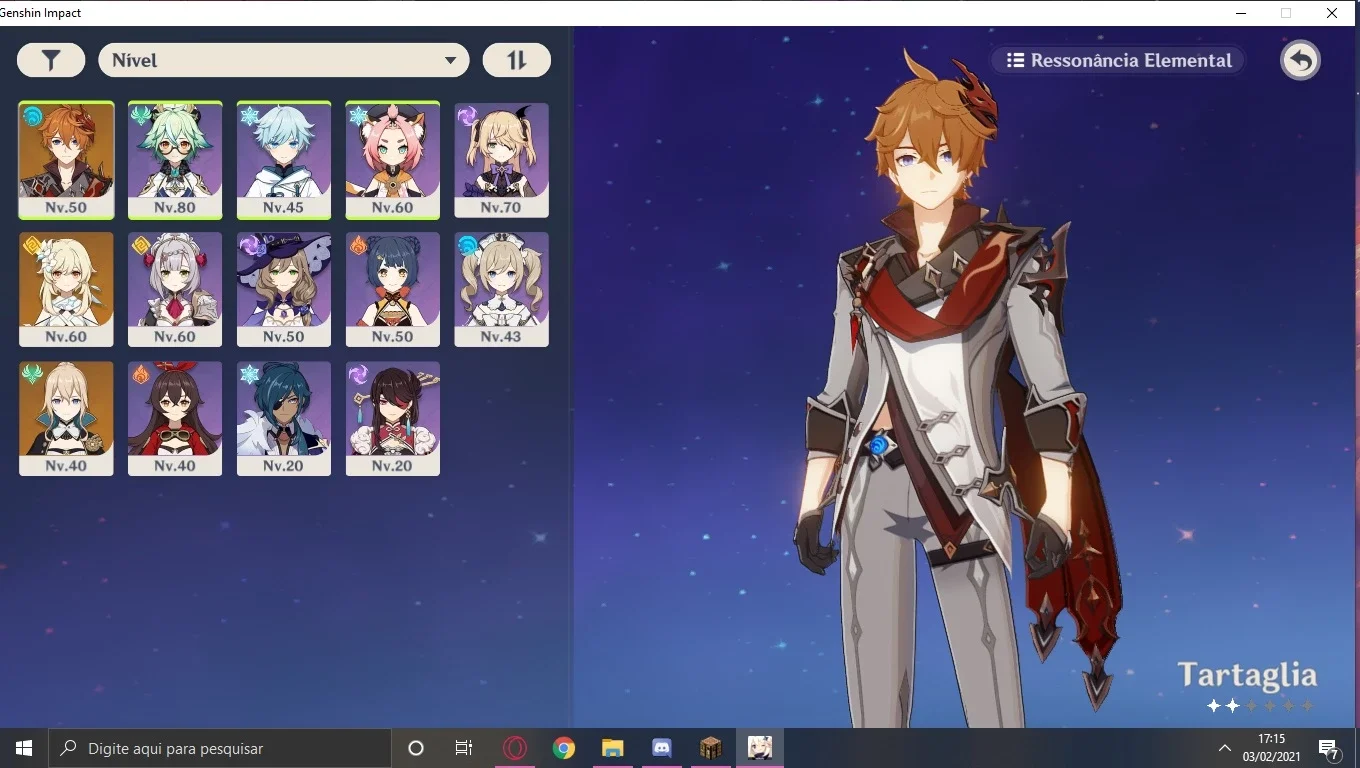The width and height of the screenshot is (1360, 768).
Task: Click the return back arrow button
Action: [x=1300, y=60]
